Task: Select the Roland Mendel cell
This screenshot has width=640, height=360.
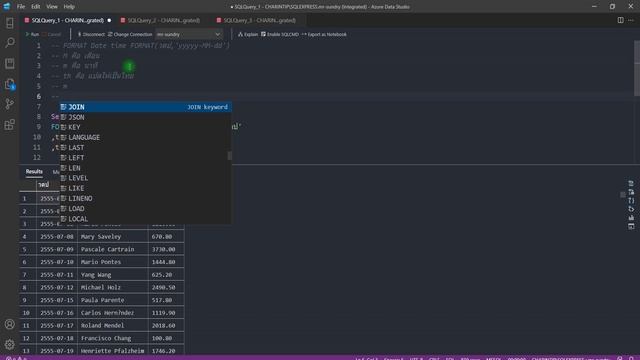Action: [113, 326]
